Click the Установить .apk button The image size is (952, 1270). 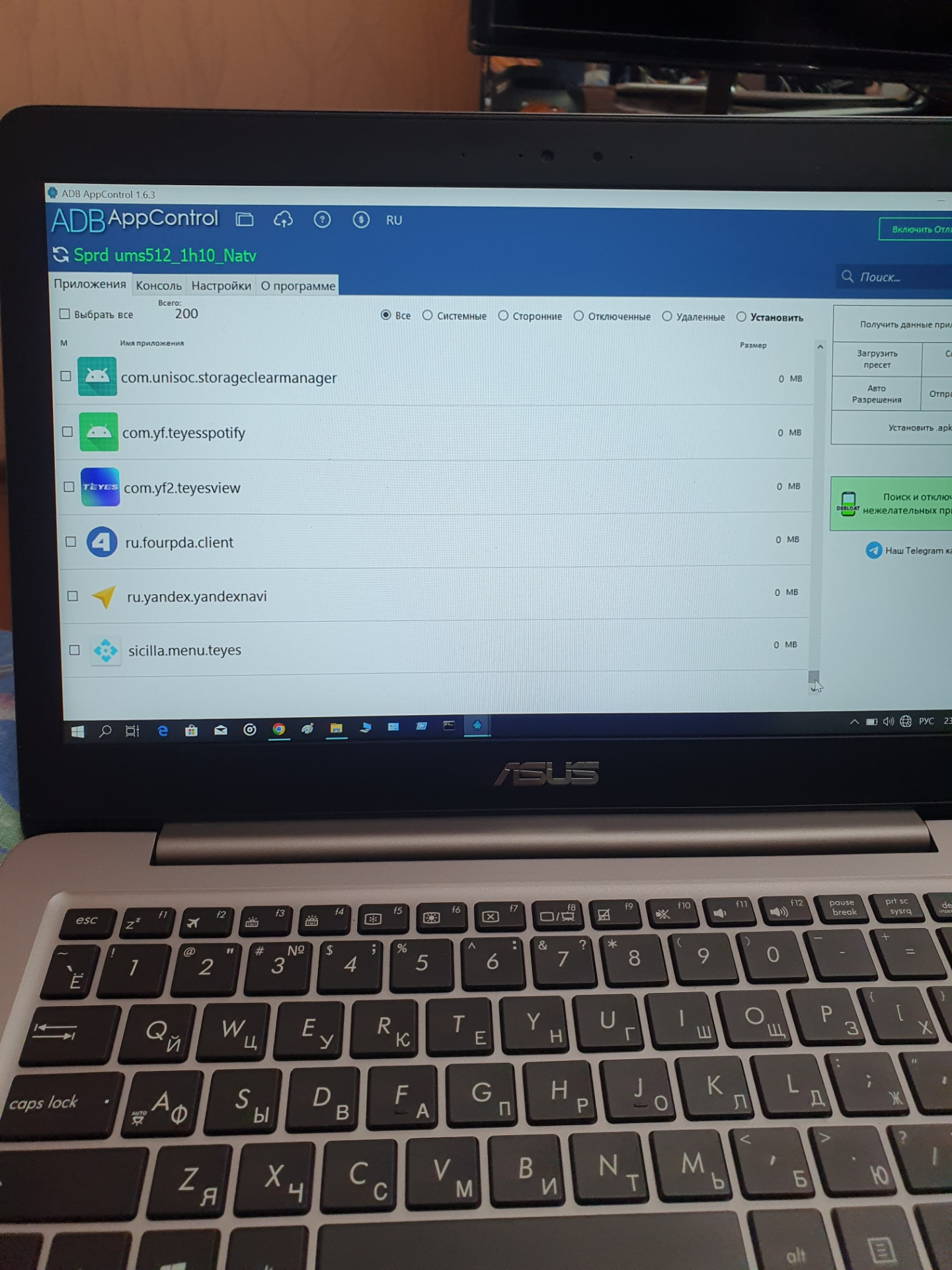891,428
